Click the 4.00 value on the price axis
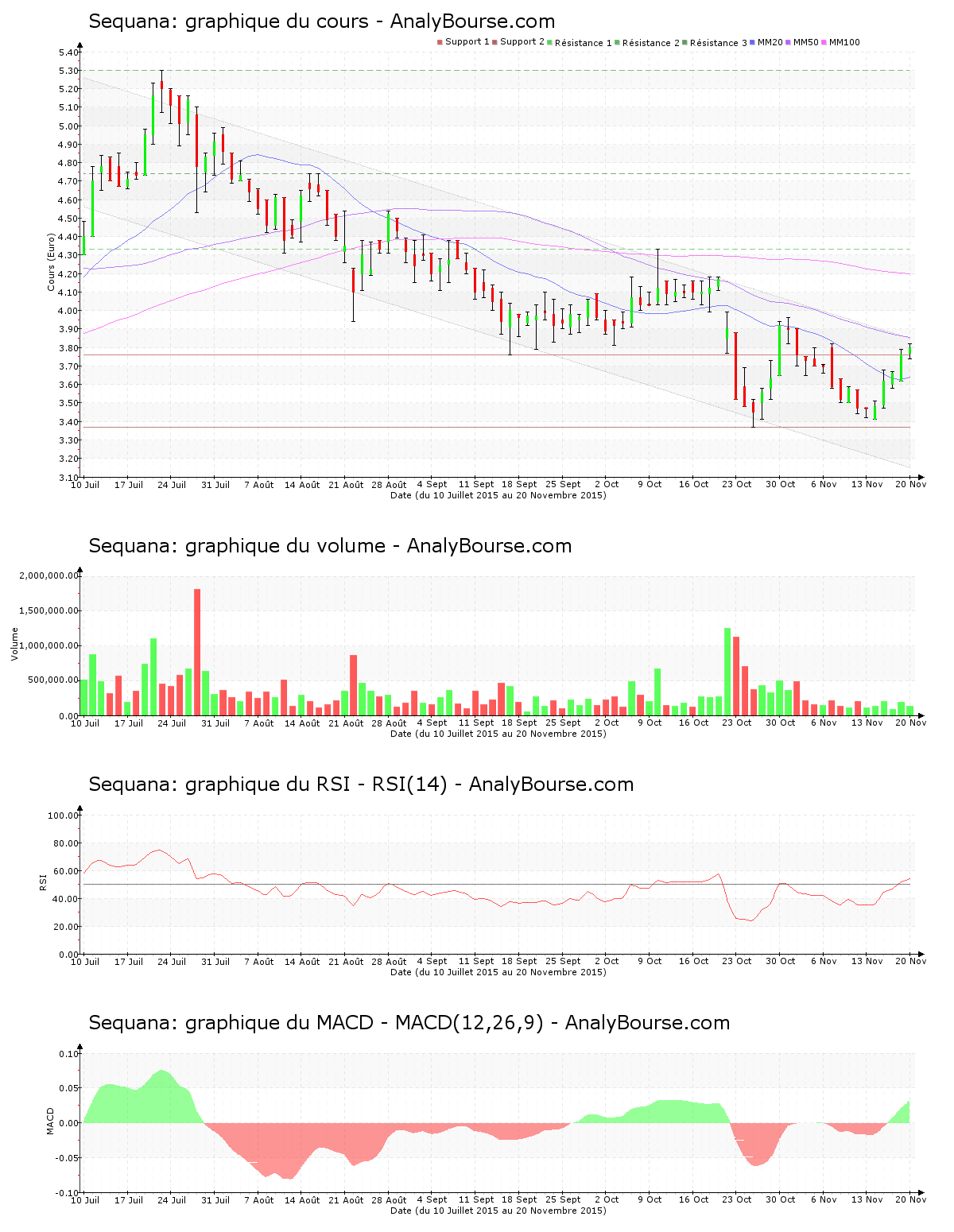The width and height of the screenshot is (954, 1232). tap(68, 311)
